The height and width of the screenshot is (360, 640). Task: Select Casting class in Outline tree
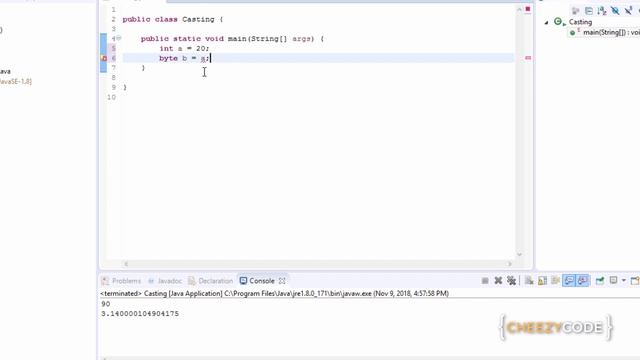coord(580,22)
